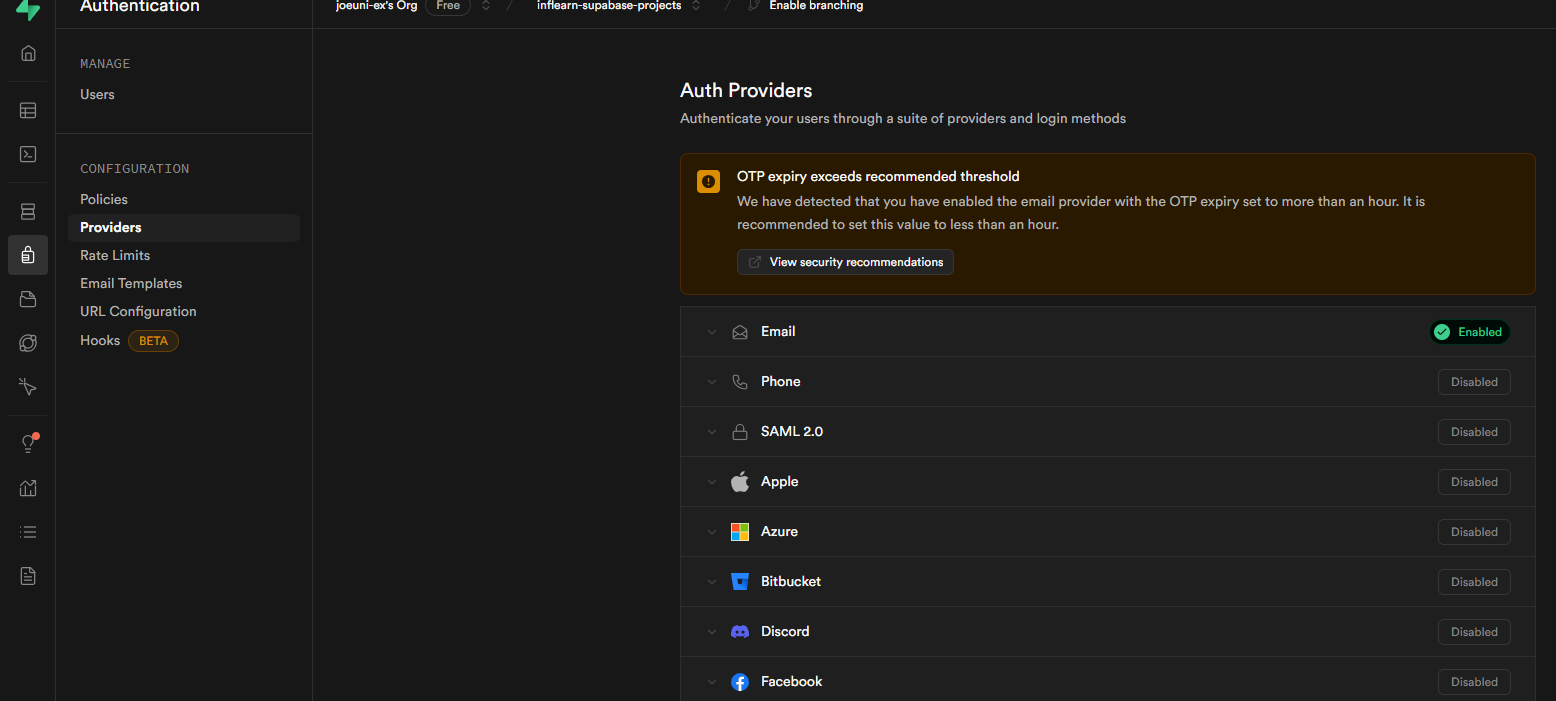Screen dimensions: 1556x701
Task: Click the Disabled badge on Phone row
Action: point(1474,382)
